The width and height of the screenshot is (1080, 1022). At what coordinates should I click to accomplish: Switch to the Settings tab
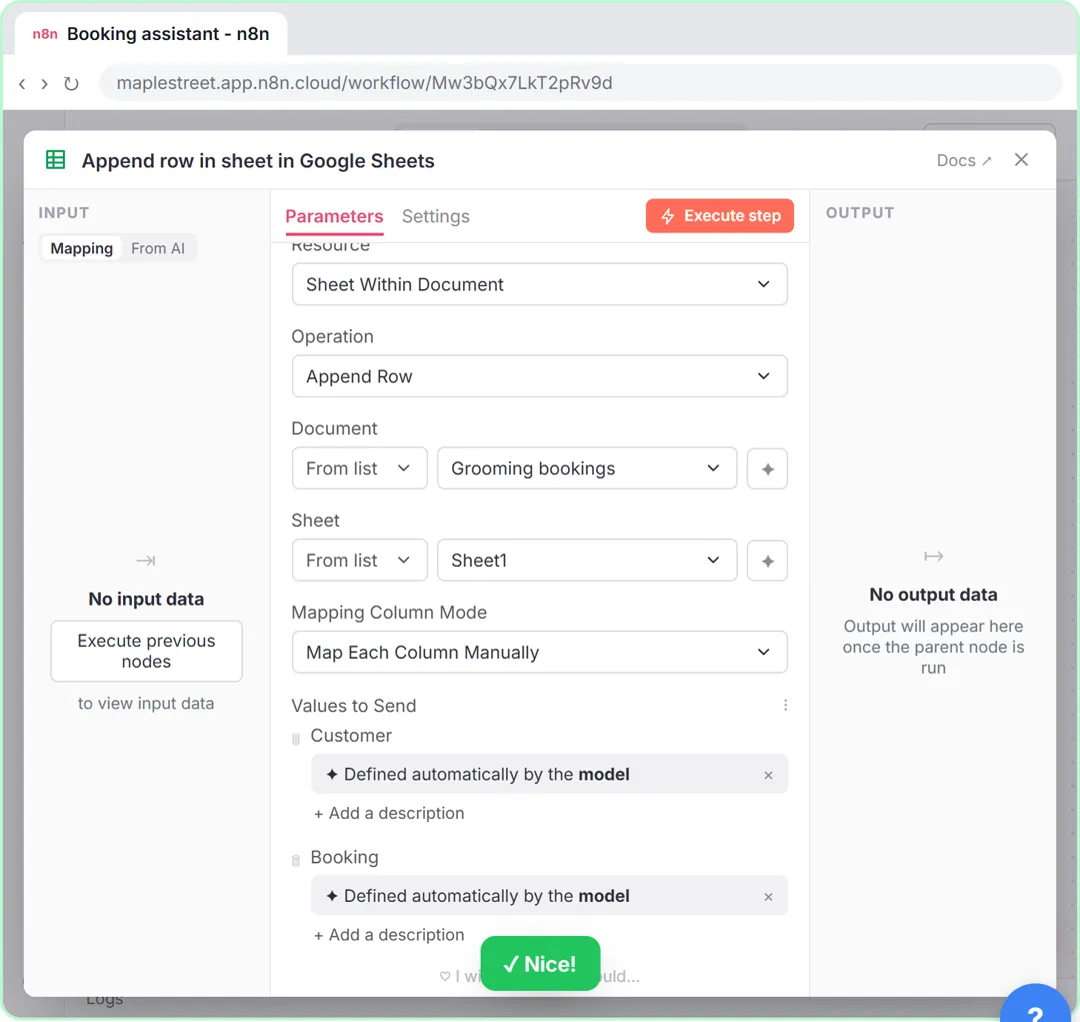click(435, 216)
